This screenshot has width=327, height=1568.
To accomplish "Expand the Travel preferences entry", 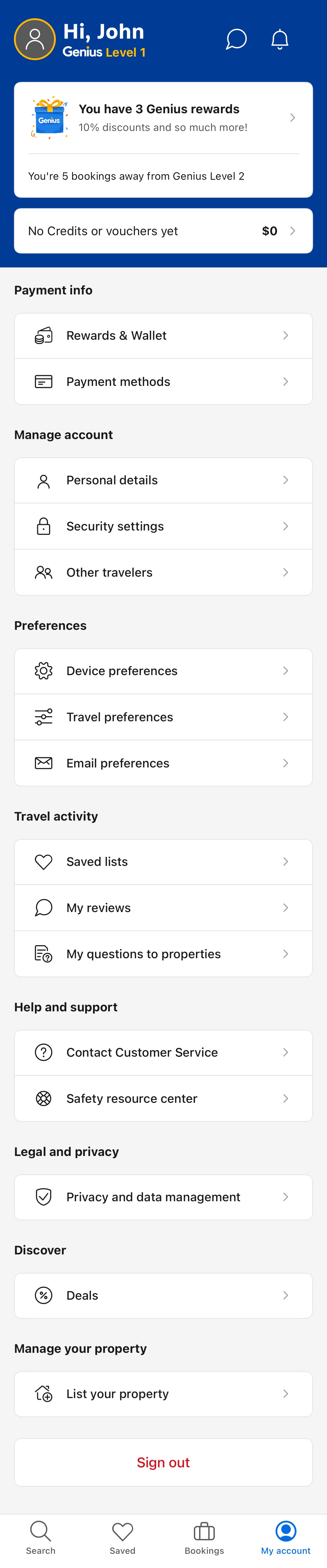I will click(x=162, y=717).
